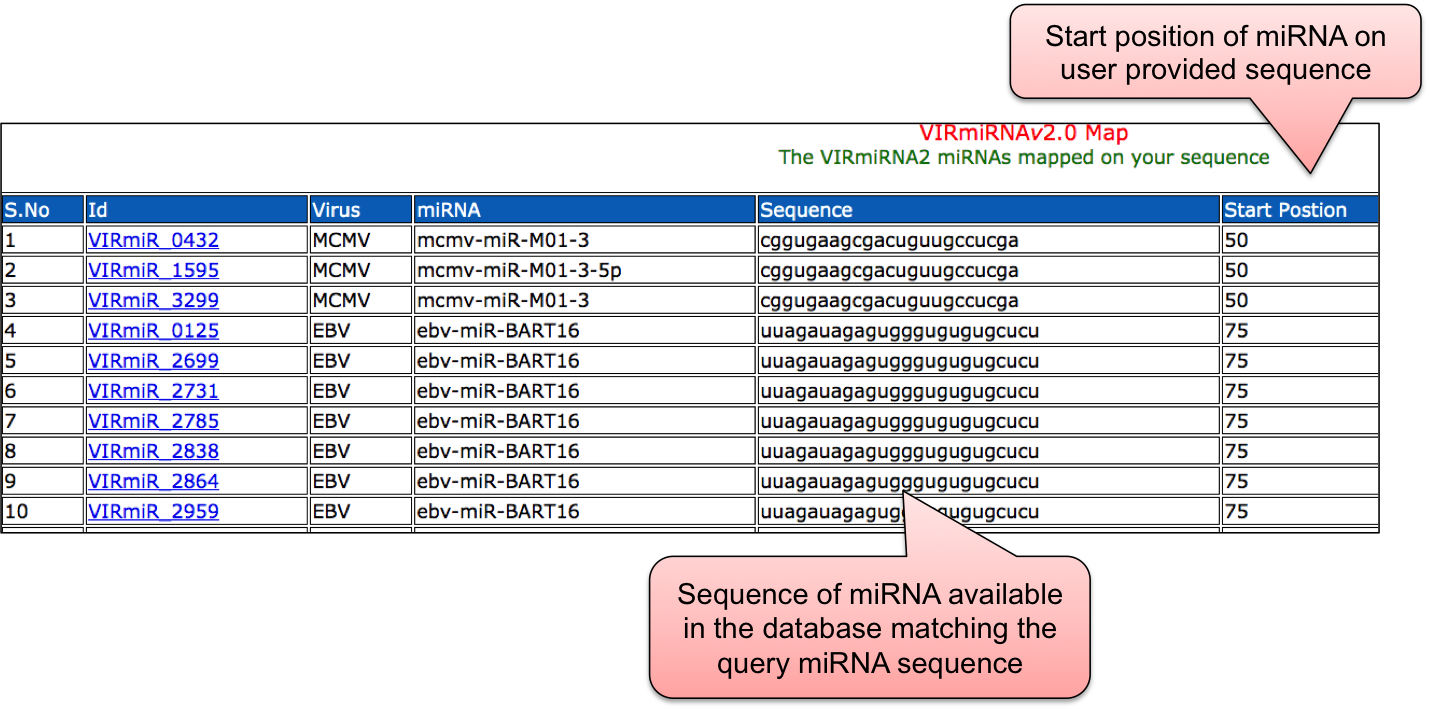Click the Id column header
This screenshot has width=1429, height=709.
98,210
